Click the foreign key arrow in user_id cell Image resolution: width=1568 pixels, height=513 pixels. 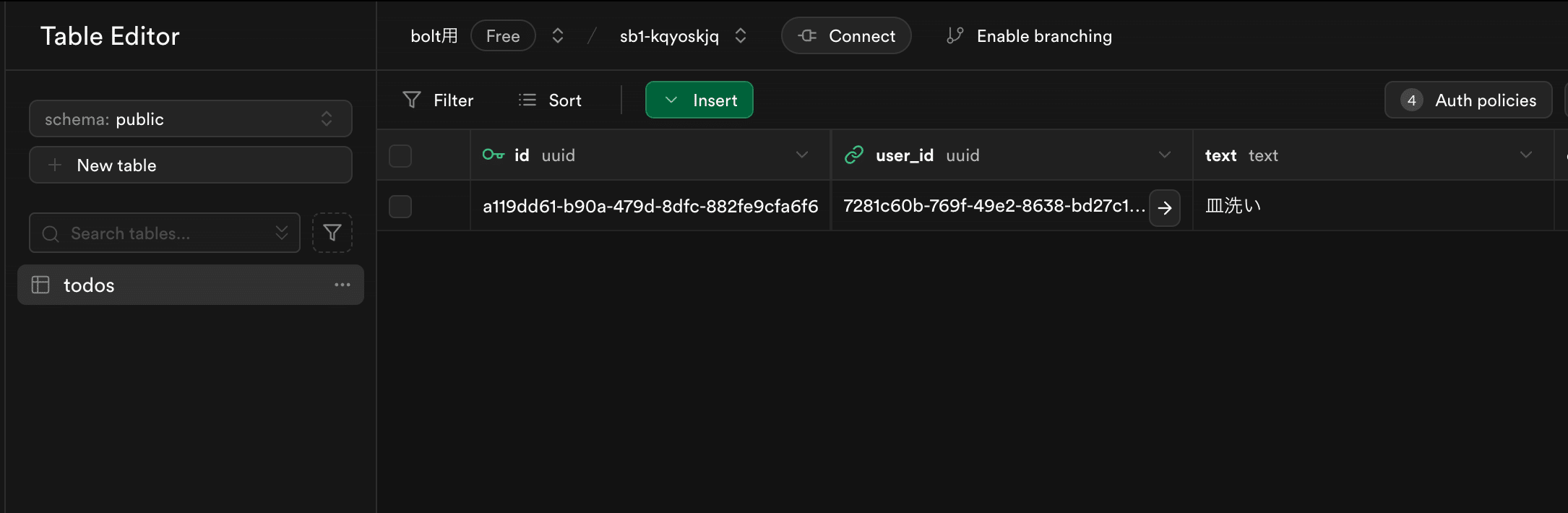pyautogui.click(x=1164, y=208)
